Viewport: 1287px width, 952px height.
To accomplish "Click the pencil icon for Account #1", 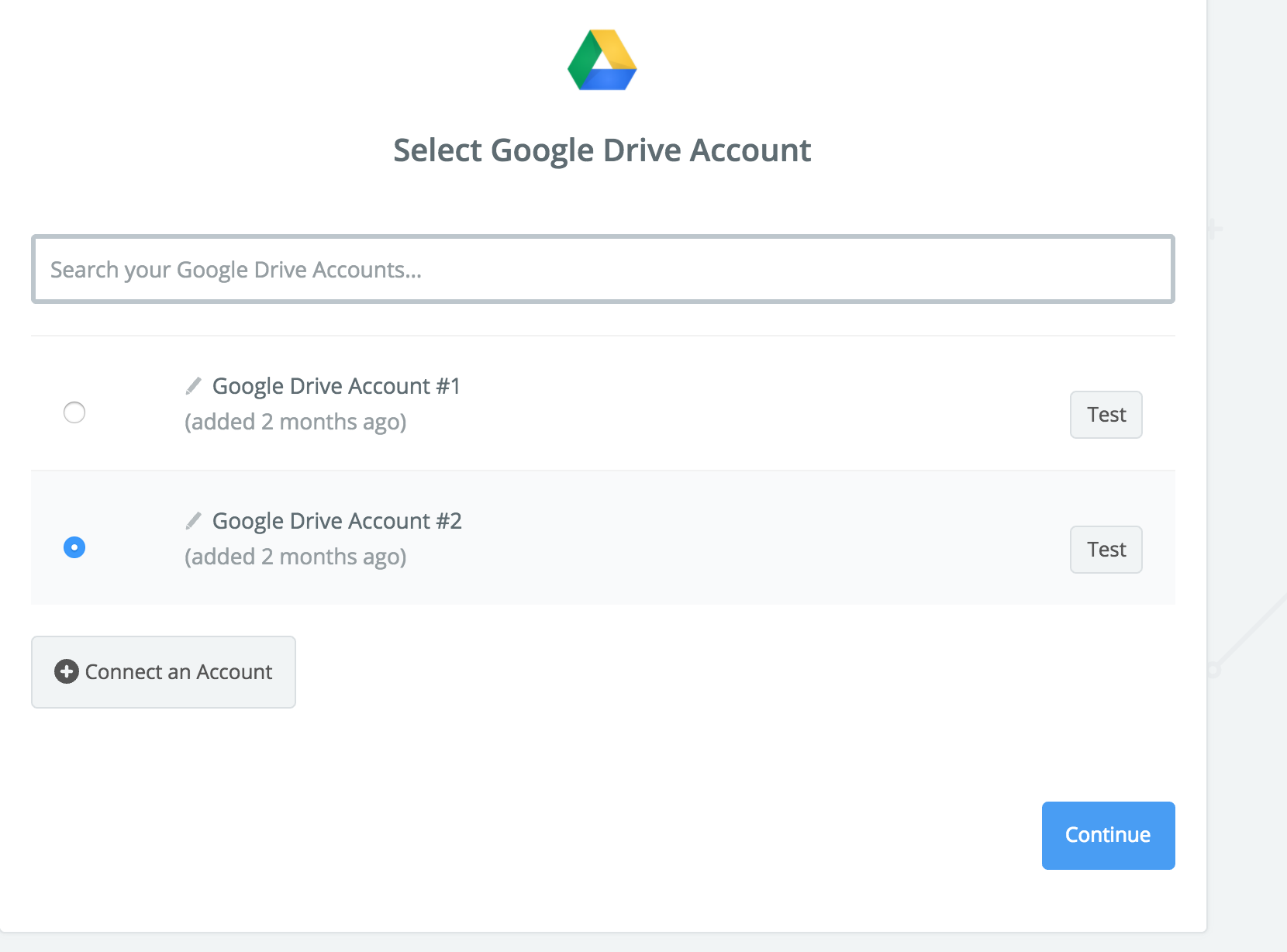I will pos(194,385).
